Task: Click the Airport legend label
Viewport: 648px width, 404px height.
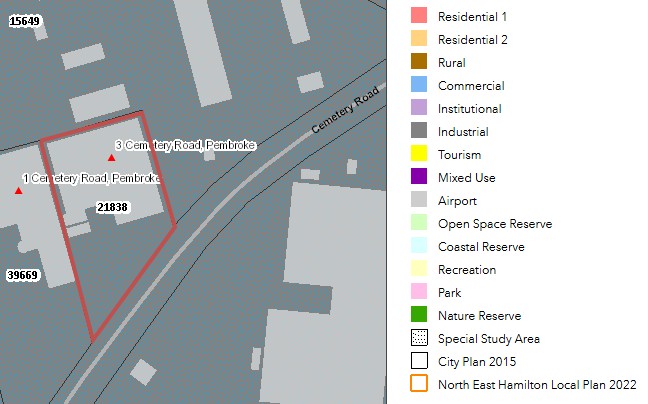Action: click(459, 200)
